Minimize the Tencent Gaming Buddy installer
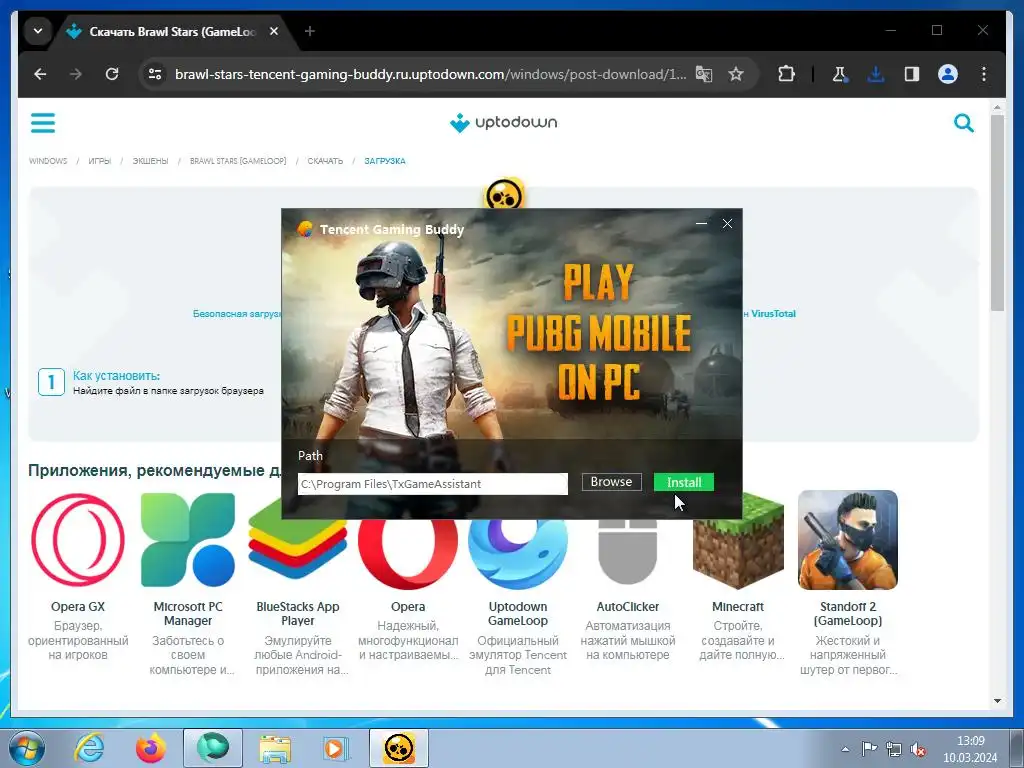Image resolution: width=1024 pixels, height=768 pixels. (701, 223)
